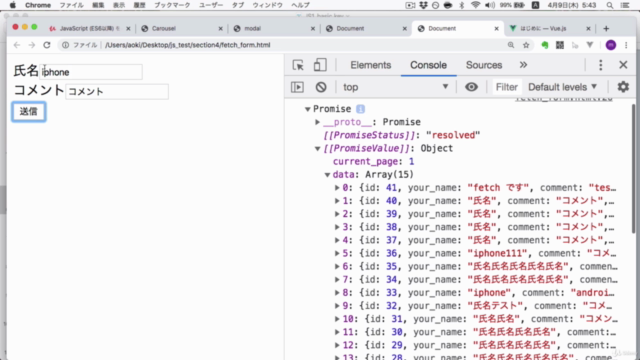Open the Dropbox menu bar icon
Screen dimensions: 640x360
click(x=423, y=5)
